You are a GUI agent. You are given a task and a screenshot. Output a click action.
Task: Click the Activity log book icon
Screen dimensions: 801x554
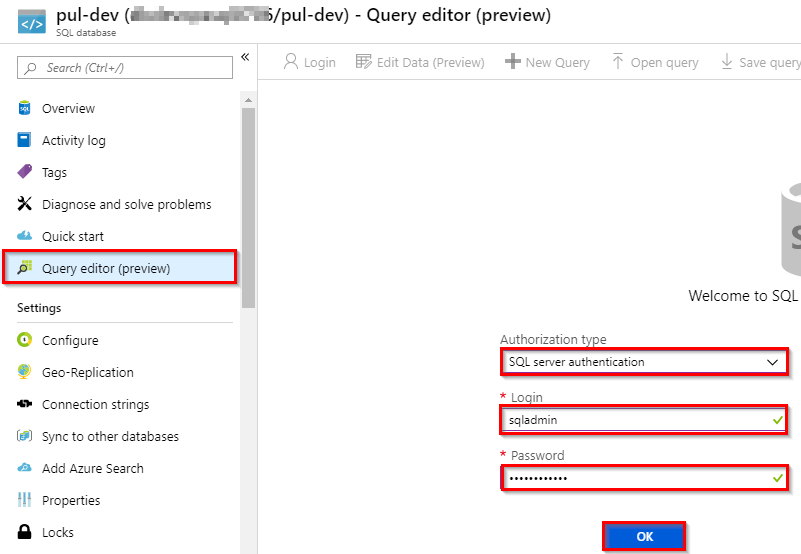[x=24, y=140]
